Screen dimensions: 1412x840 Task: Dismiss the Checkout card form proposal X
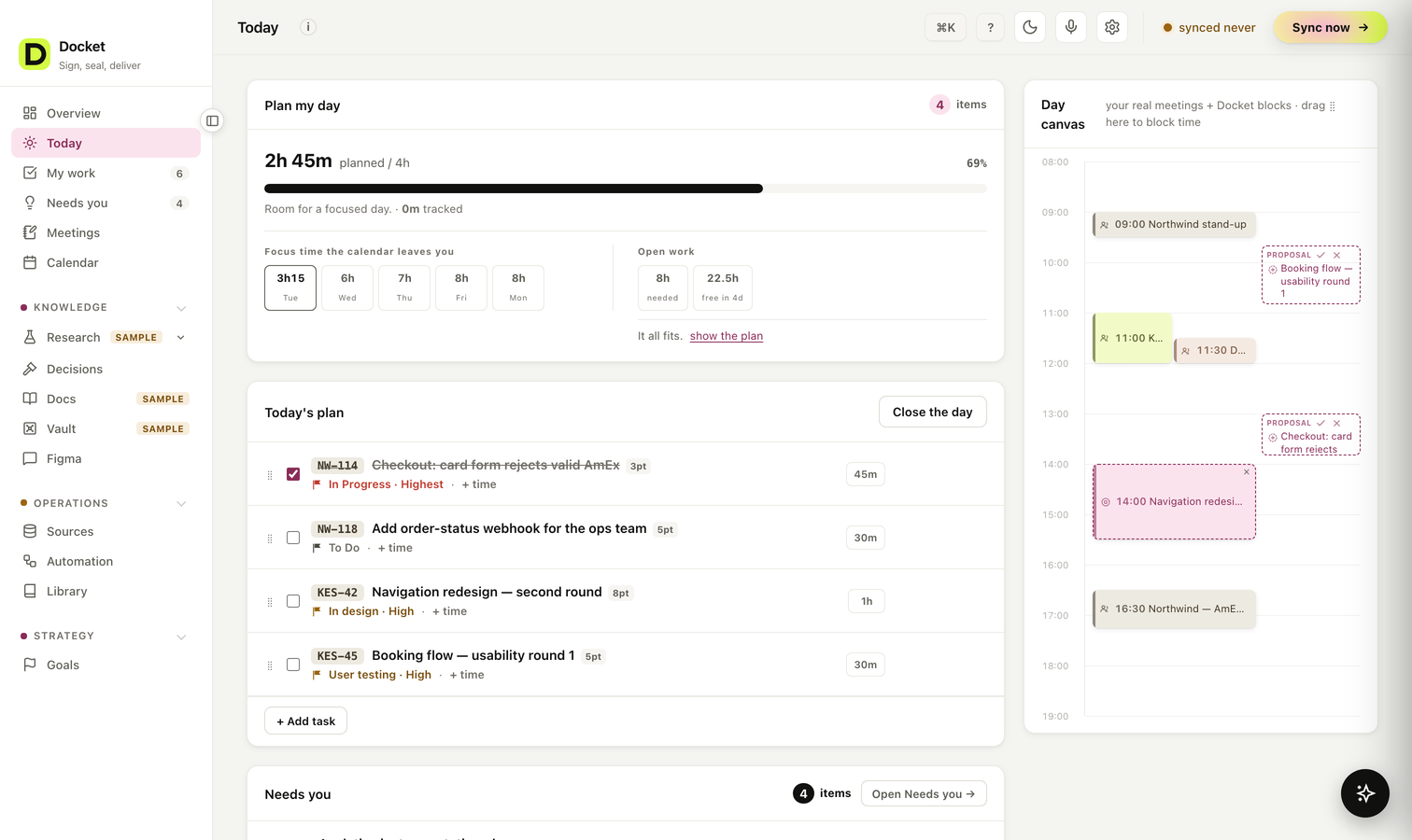[1337, 423]
